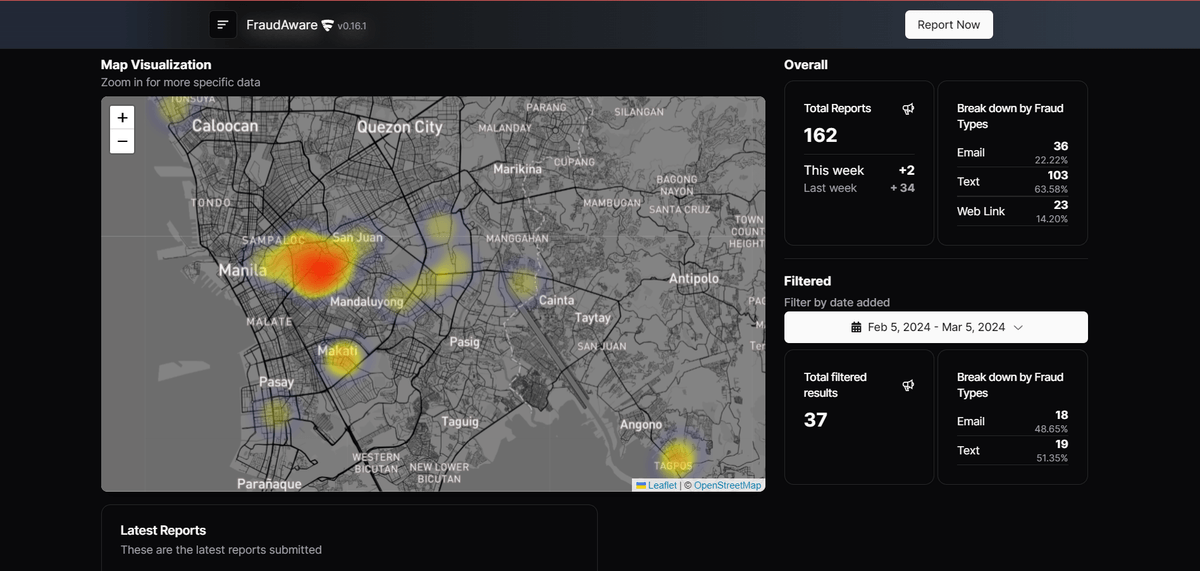Click the filtered Email count 18
1200x571 pixels.
[x=1061, y=414]
